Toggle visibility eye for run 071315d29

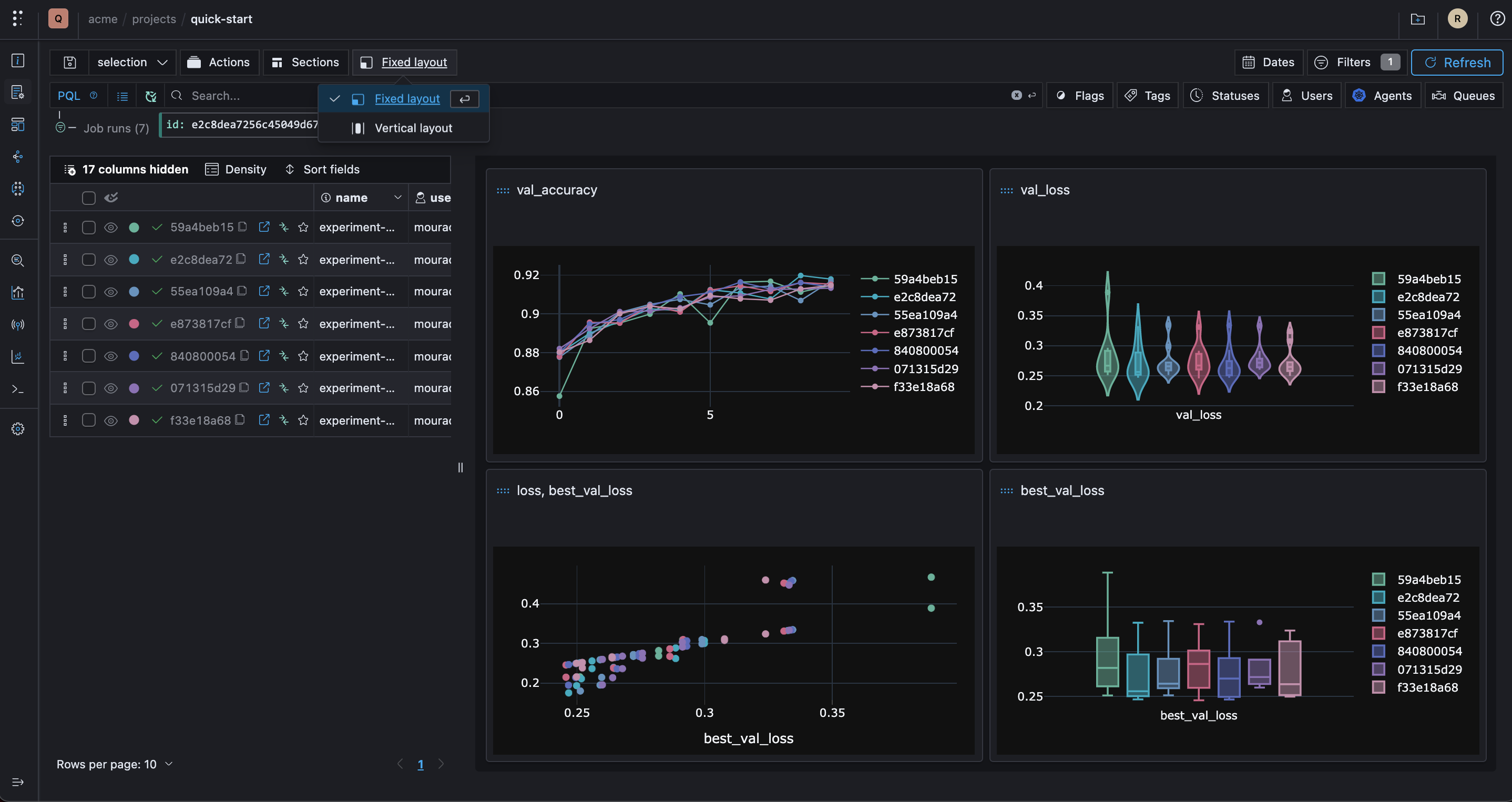(111, 388)
